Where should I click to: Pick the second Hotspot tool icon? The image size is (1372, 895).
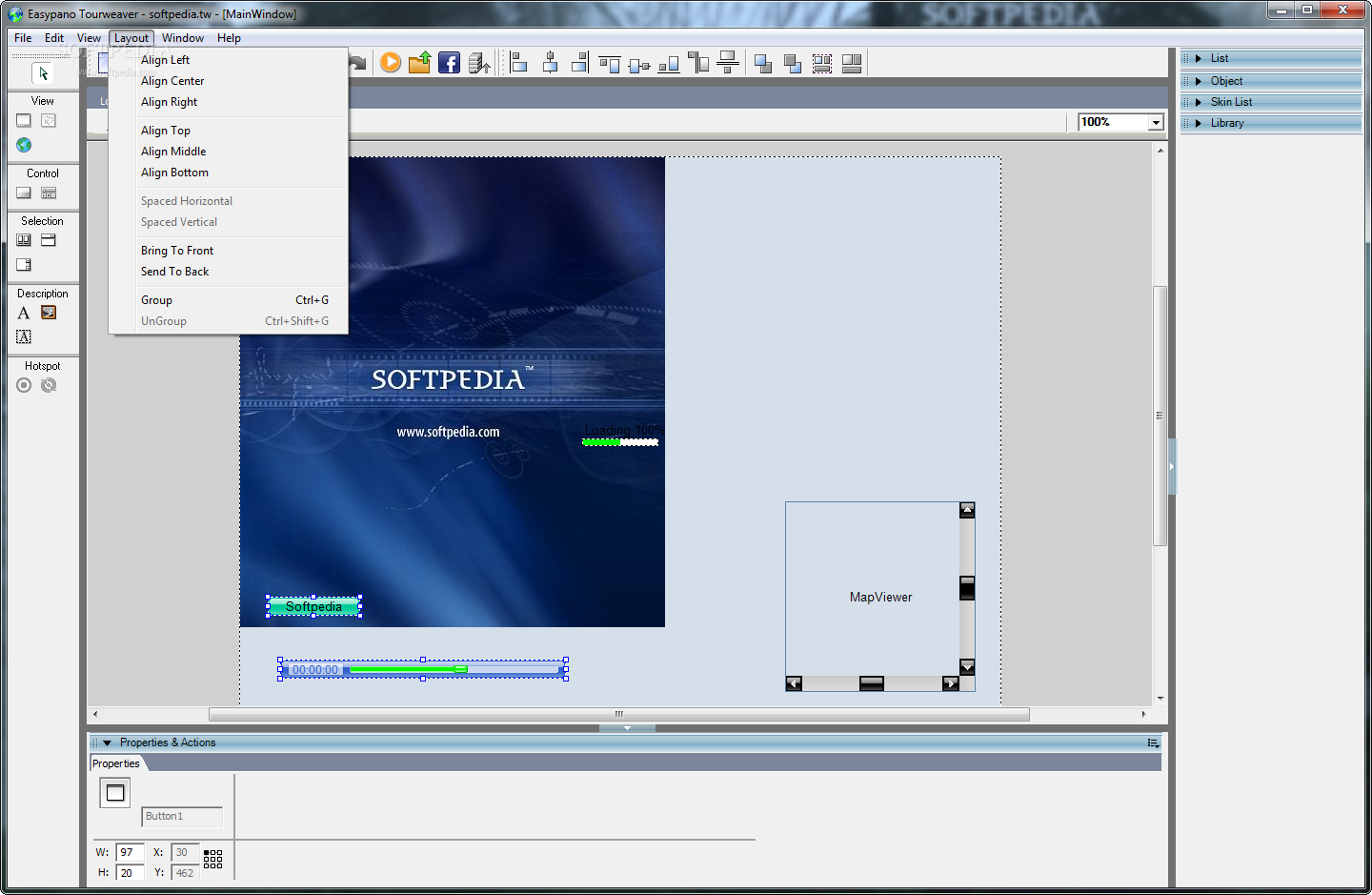pos(49,385)
